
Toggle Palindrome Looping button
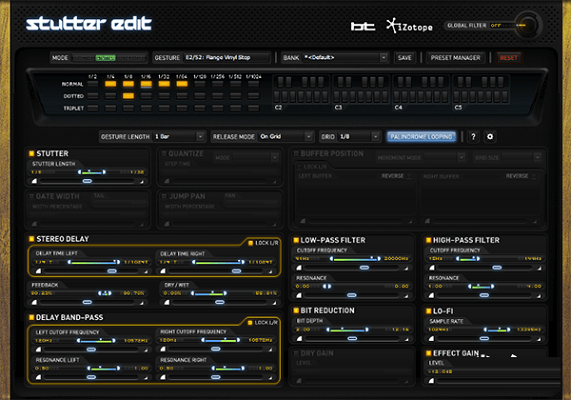(421, 137)
